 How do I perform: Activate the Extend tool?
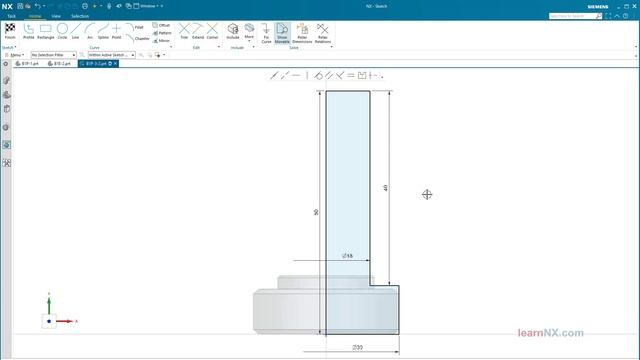(198, 31)
